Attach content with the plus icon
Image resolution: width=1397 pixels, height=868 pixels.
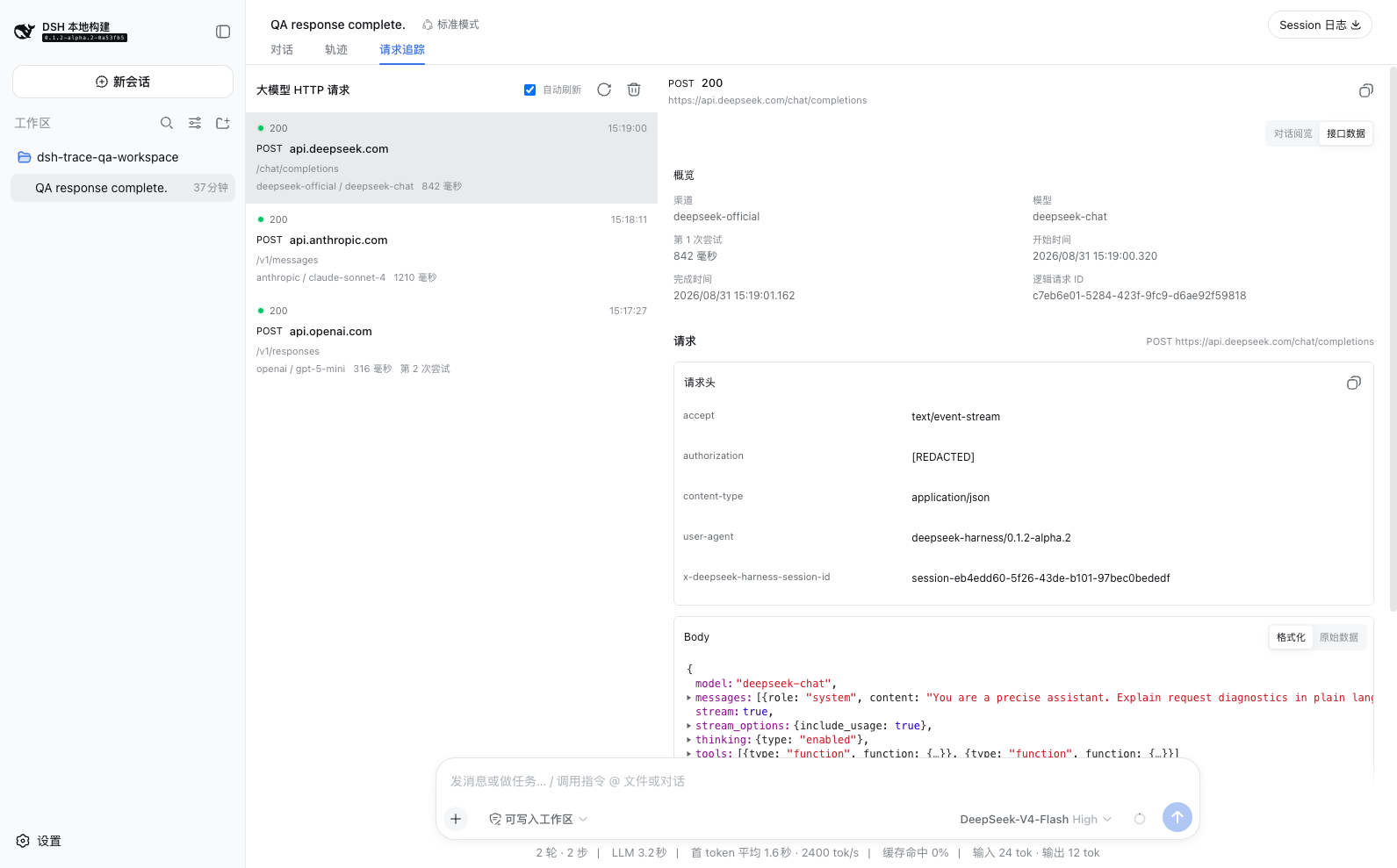pyautogui.click(x=456, y=819)
